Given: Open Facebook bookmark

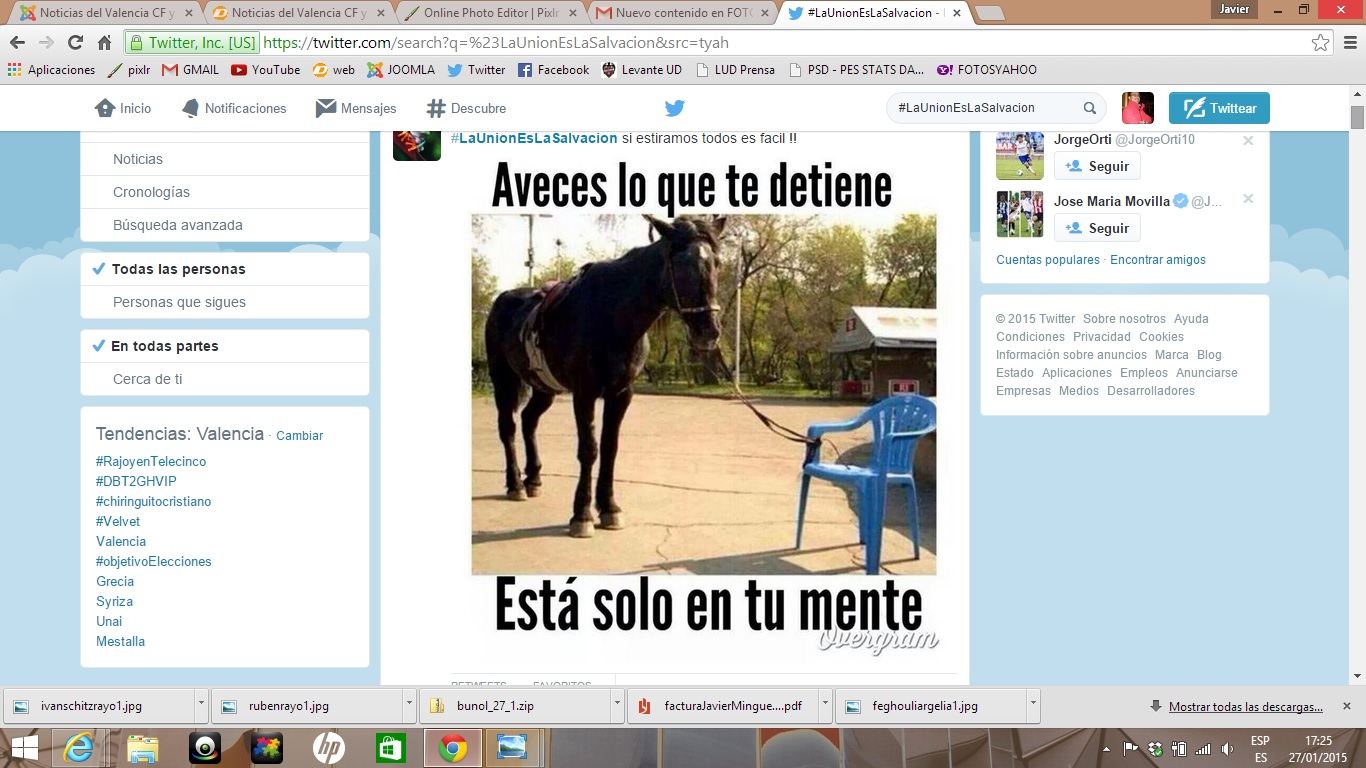Looking at the screenshot, I should (553, 70).
